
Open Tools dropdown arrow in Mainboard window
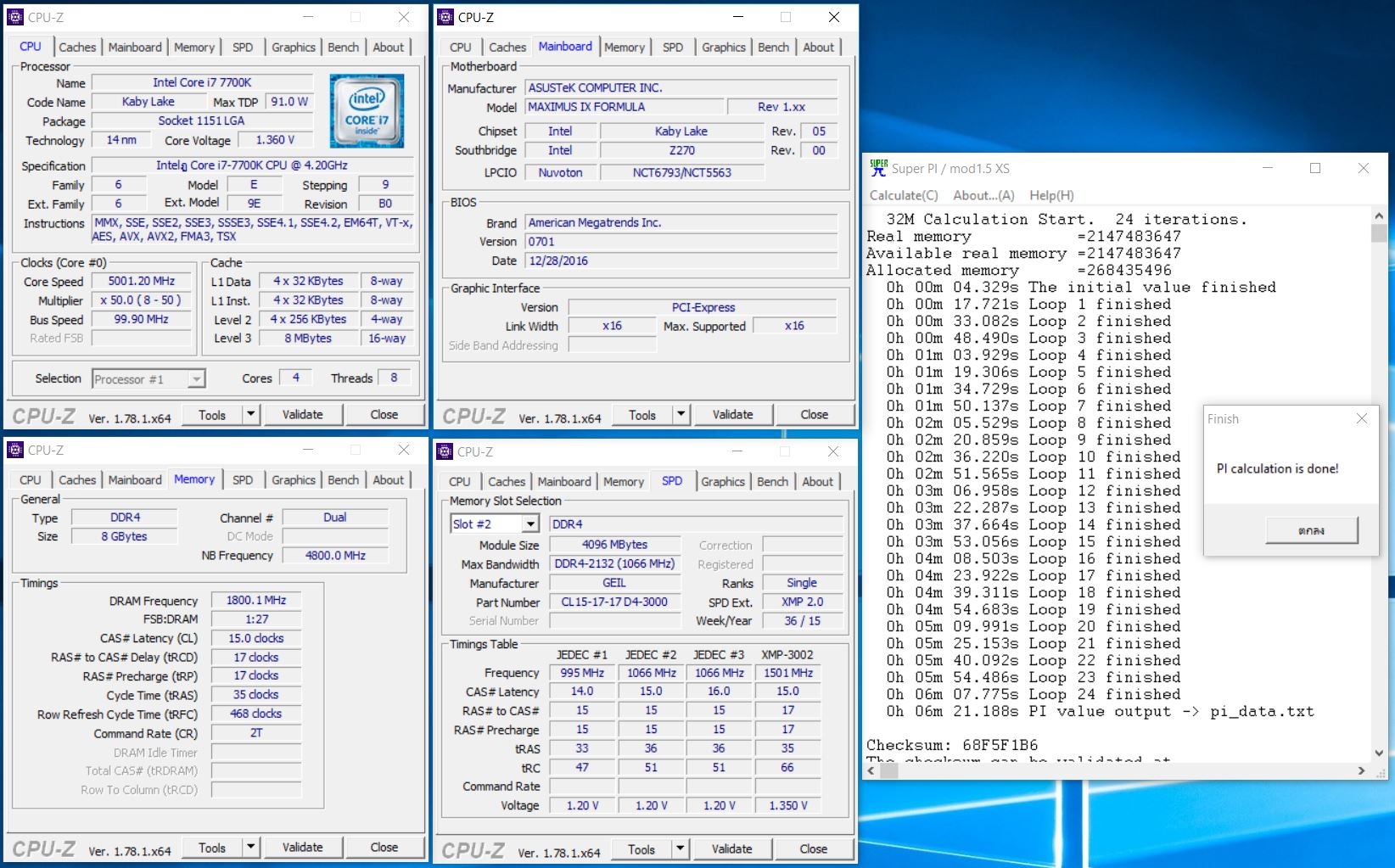(x=681, y=414)
